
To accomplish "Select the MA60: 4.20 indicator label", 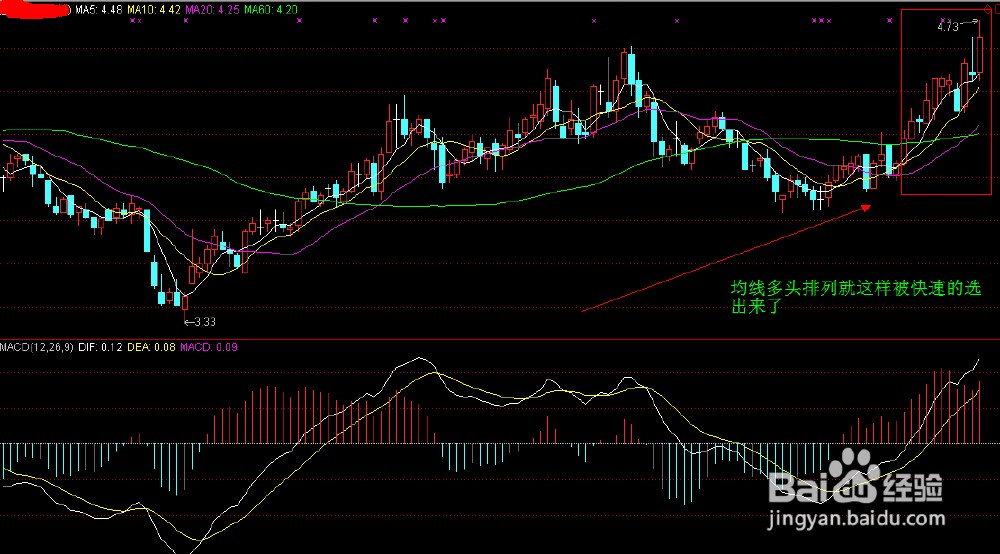I will [x=271, y=10].
